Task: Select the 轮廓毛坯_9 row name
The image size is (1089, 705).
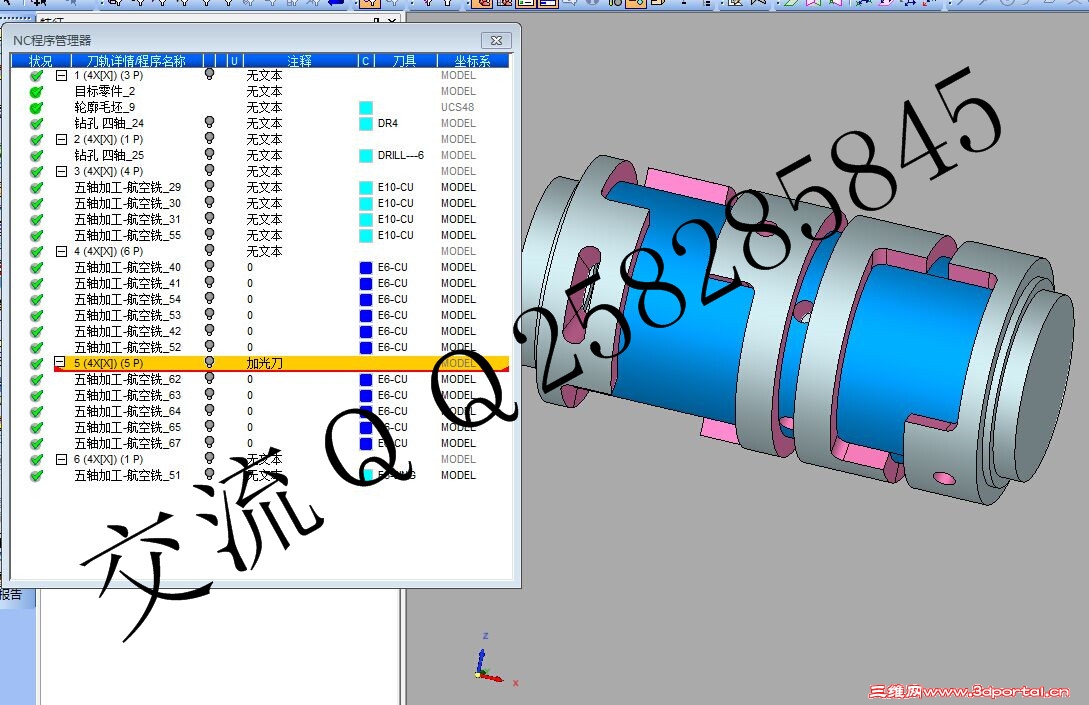Action: [105, 108]
